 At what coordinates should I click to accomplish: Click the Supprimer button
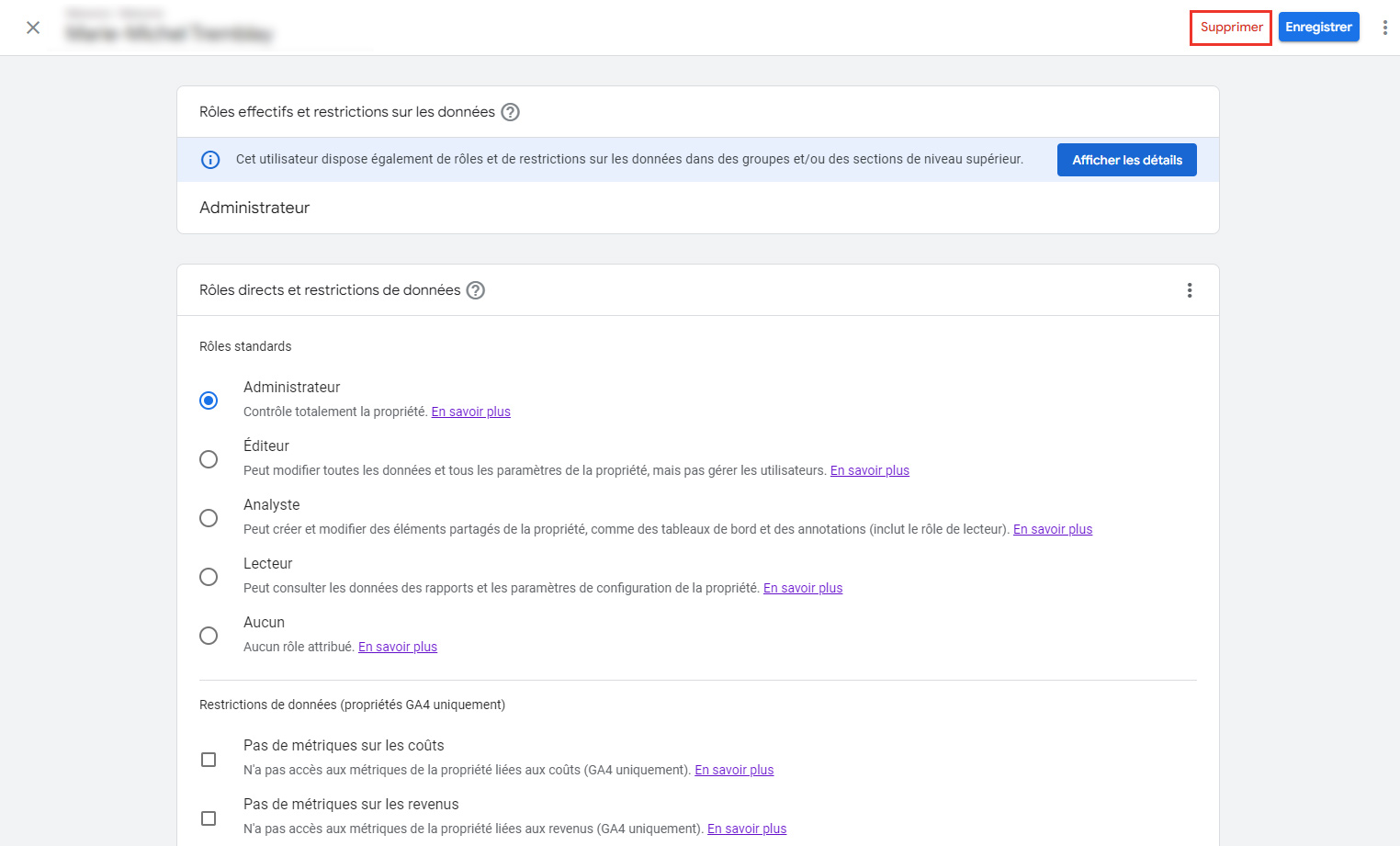point(1231,28)
